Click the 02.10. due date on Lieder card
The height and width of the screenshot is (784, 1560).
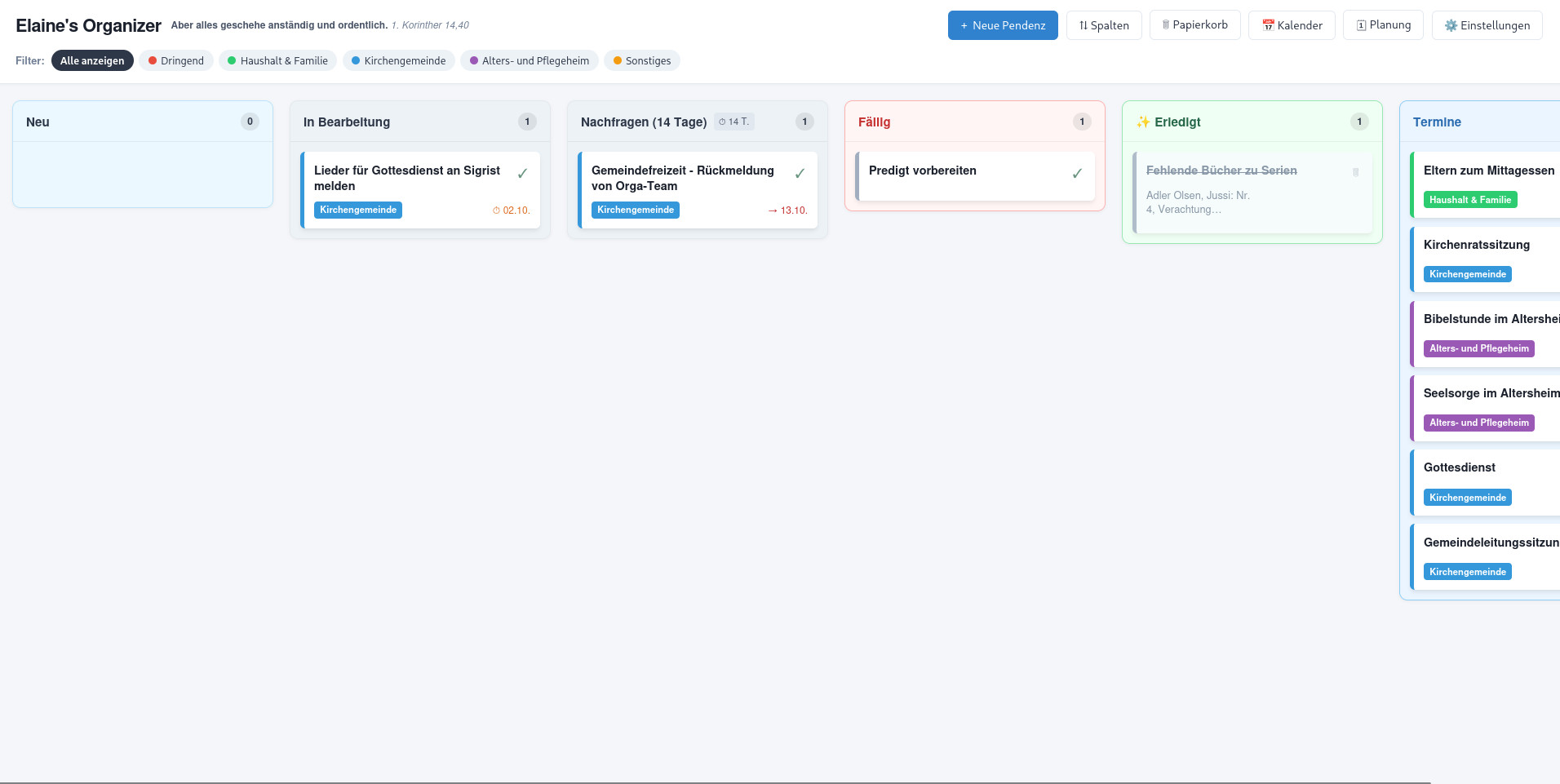[x=512, y=210]
